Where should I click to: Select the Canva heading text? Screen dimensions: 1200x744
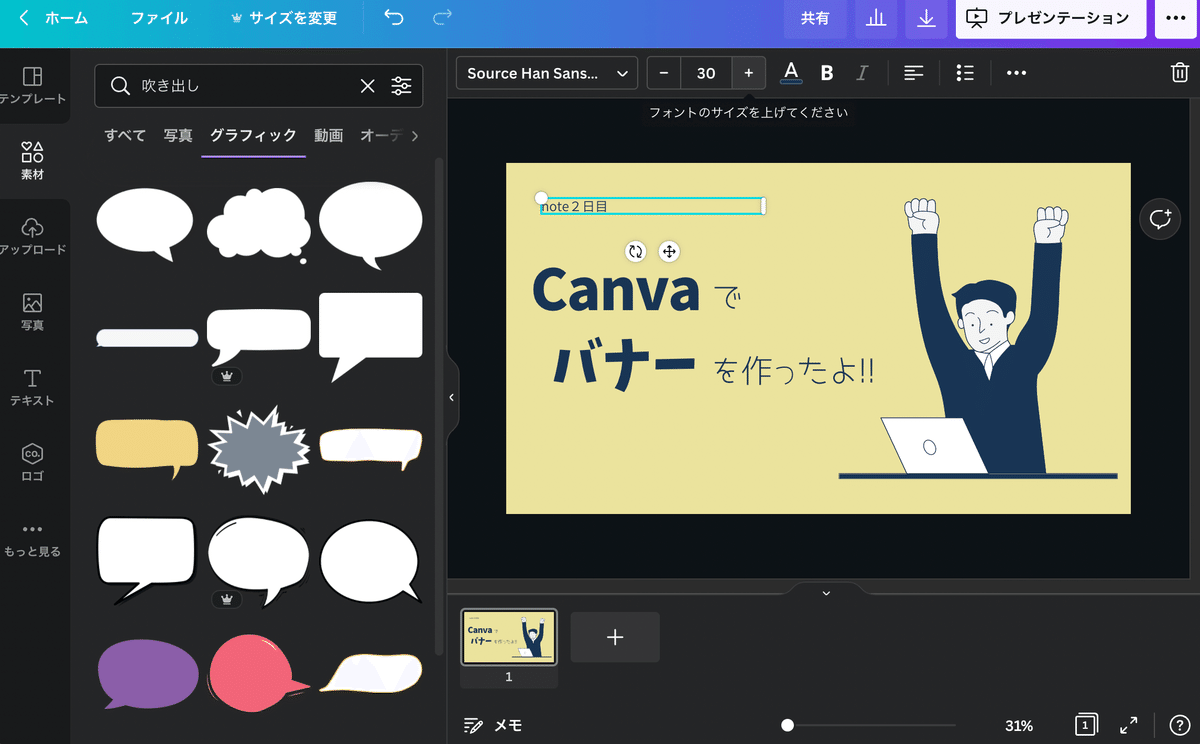pos(616,288)
